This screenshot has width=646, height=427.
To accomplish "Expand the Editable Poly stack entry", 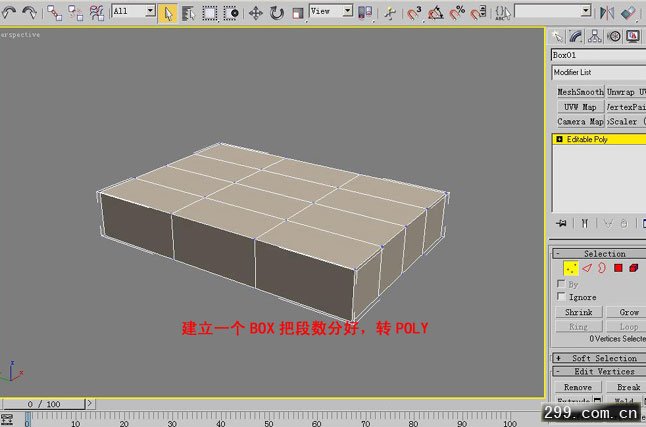I will point(559,139).
